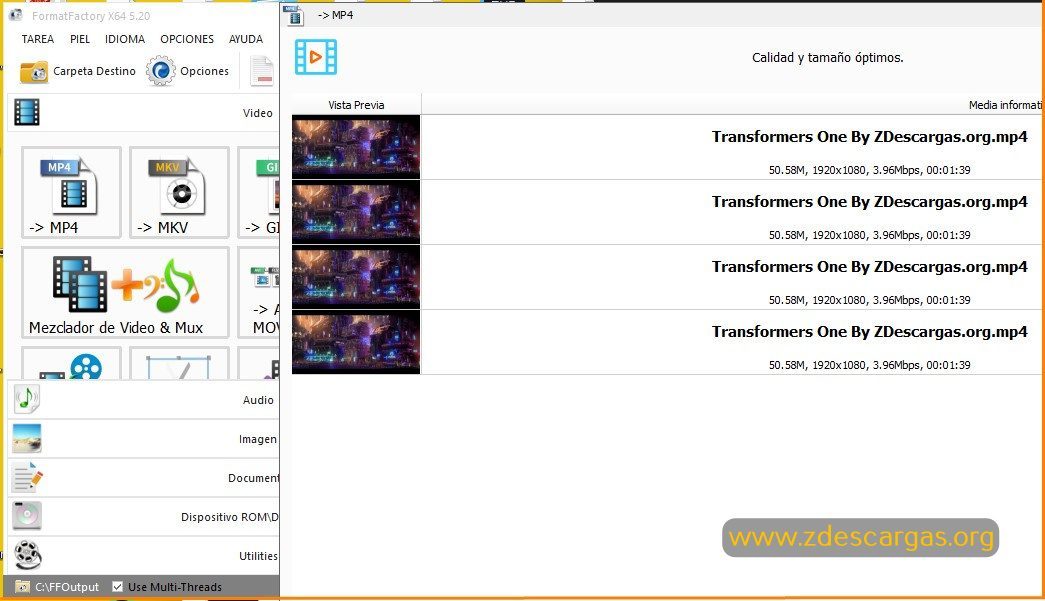The width and height of the screenshot is (1045, 601).
Task: Expand the Documento category section
Action: coord(143,478)
